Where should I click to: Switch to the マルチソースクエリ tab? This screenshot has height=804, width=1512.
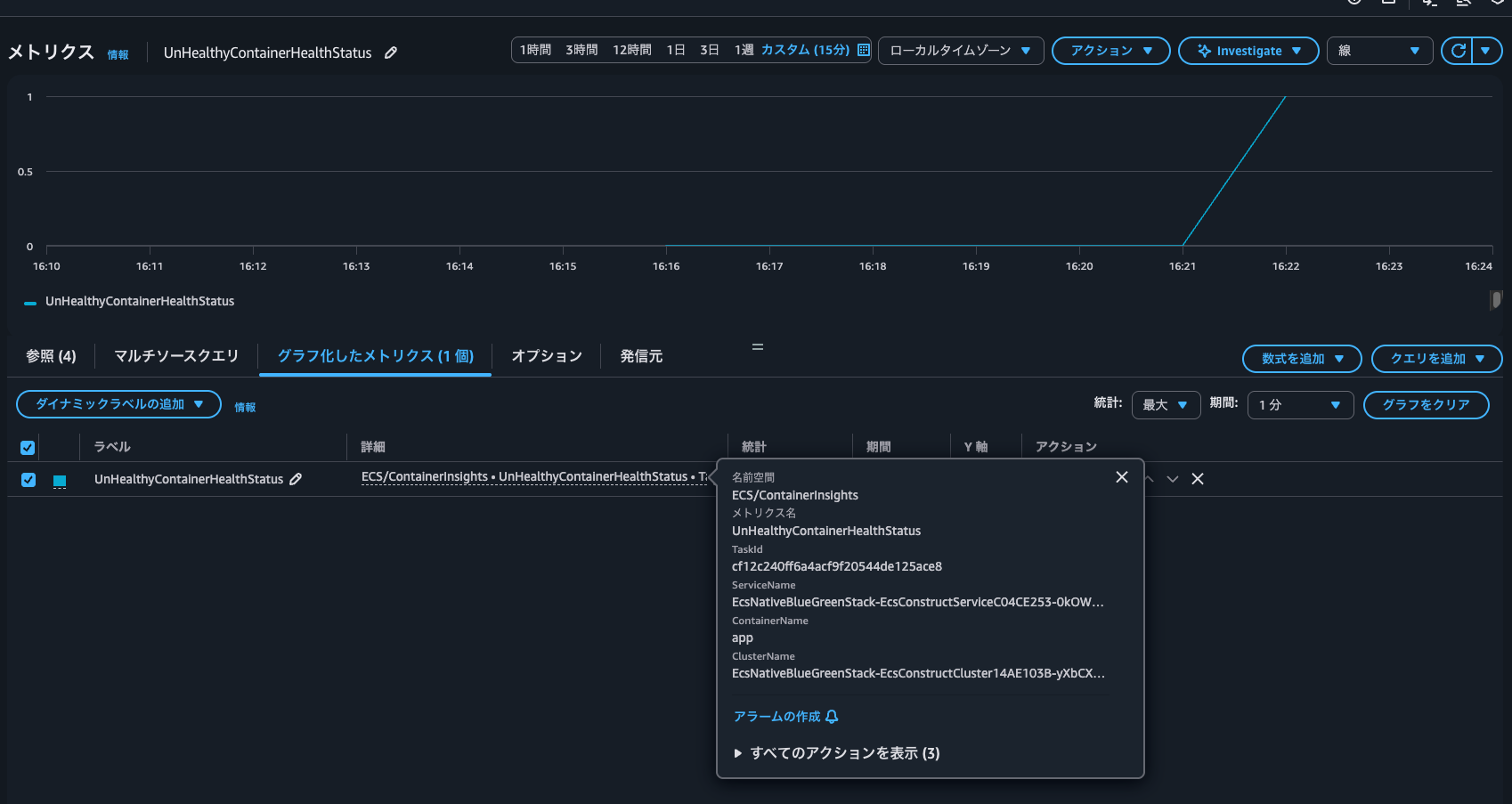coord(176,356)
